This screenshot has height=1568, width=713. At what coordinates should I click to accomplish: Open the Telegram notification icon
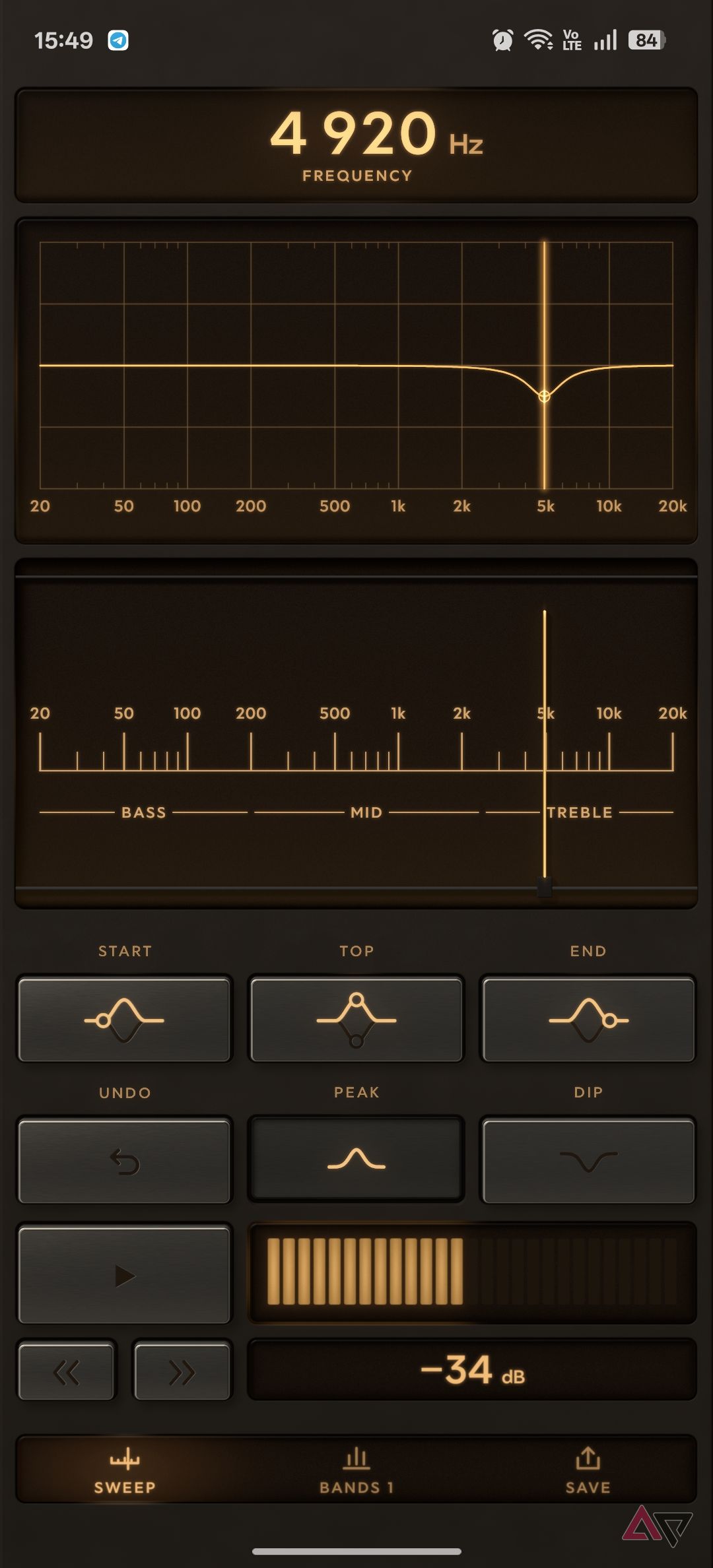pyautogui.click(x=118, y=40)
